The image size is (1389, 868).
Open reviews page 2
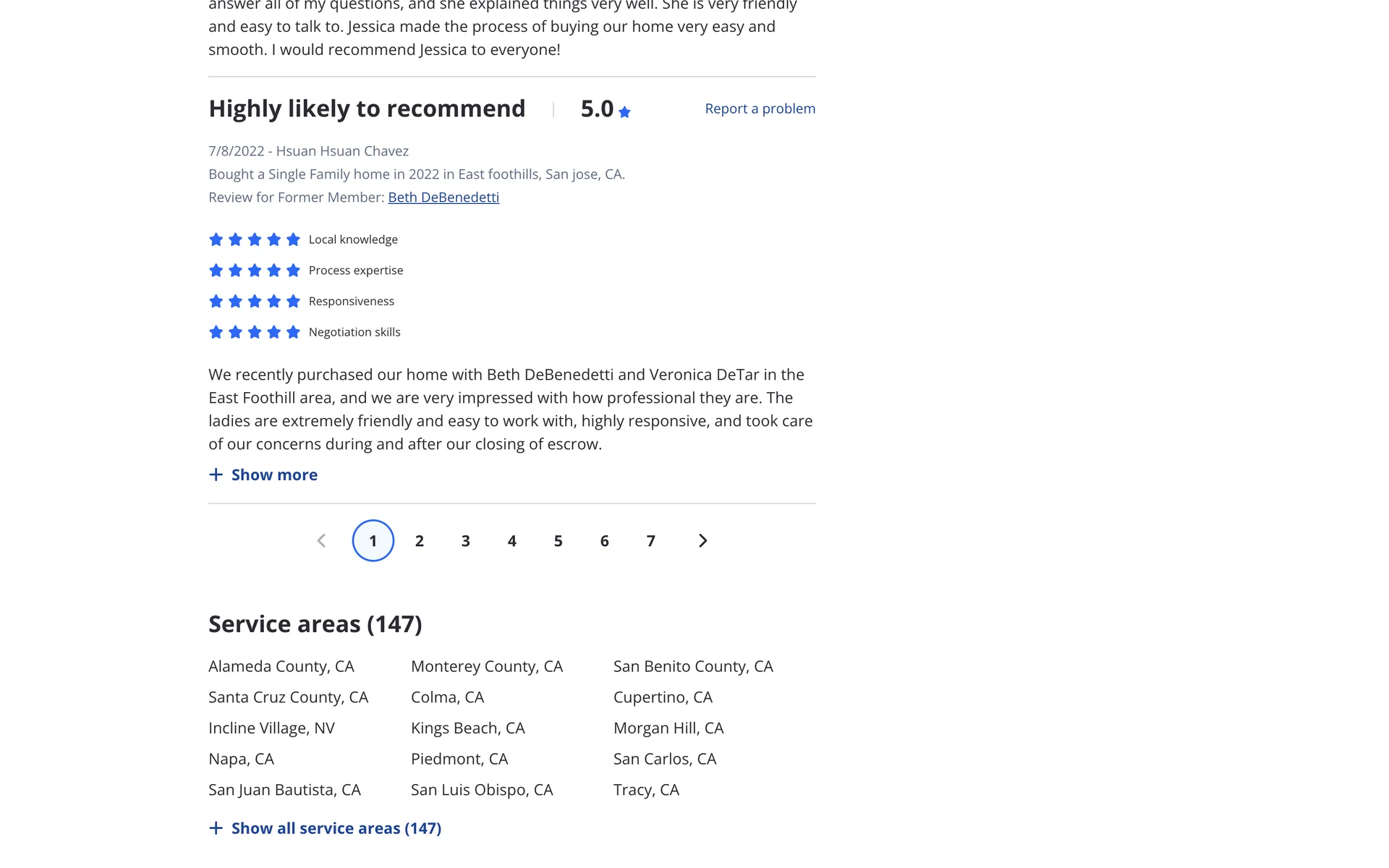pyautogui.click(x=420, y=541)
